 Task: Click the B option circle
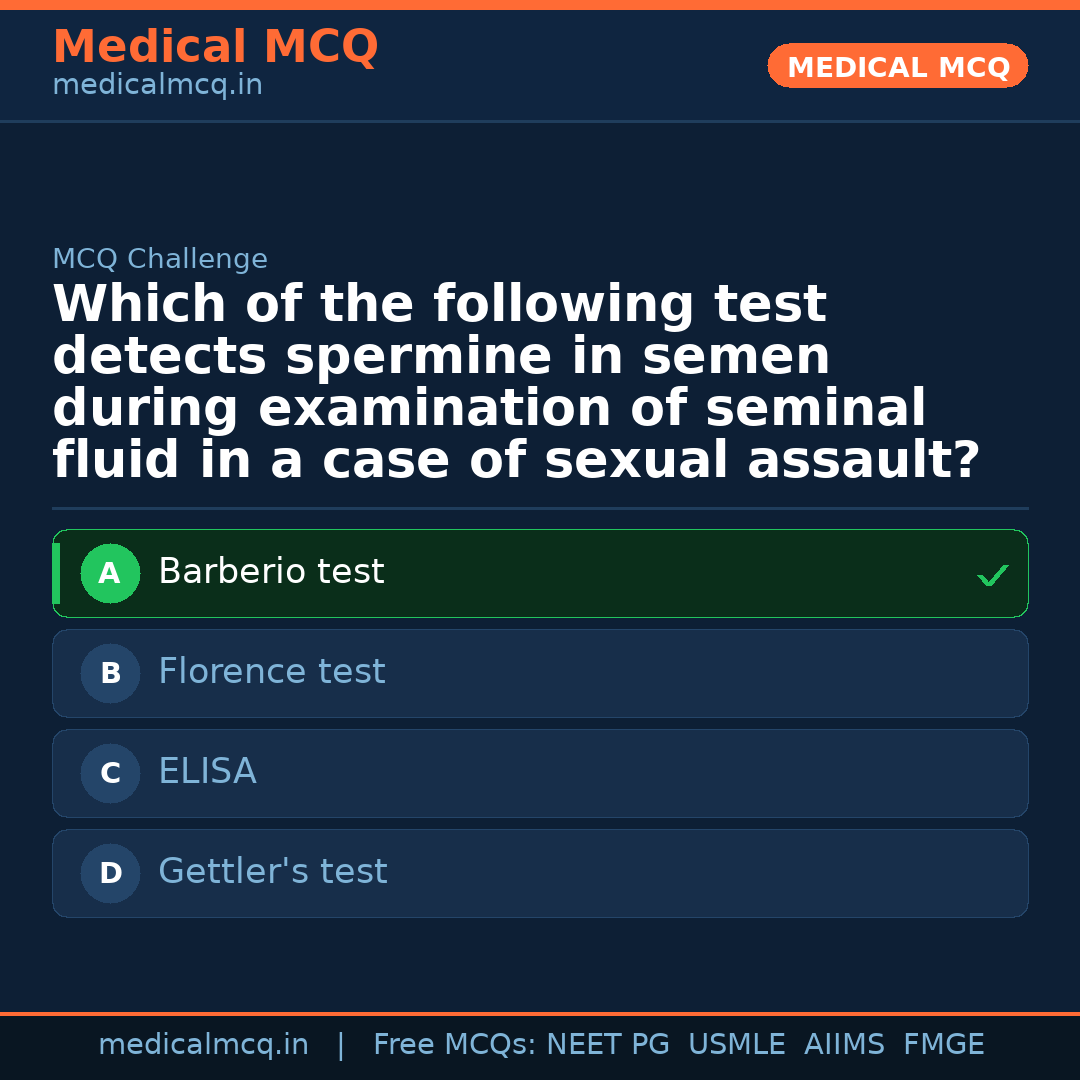pos(110,673)
